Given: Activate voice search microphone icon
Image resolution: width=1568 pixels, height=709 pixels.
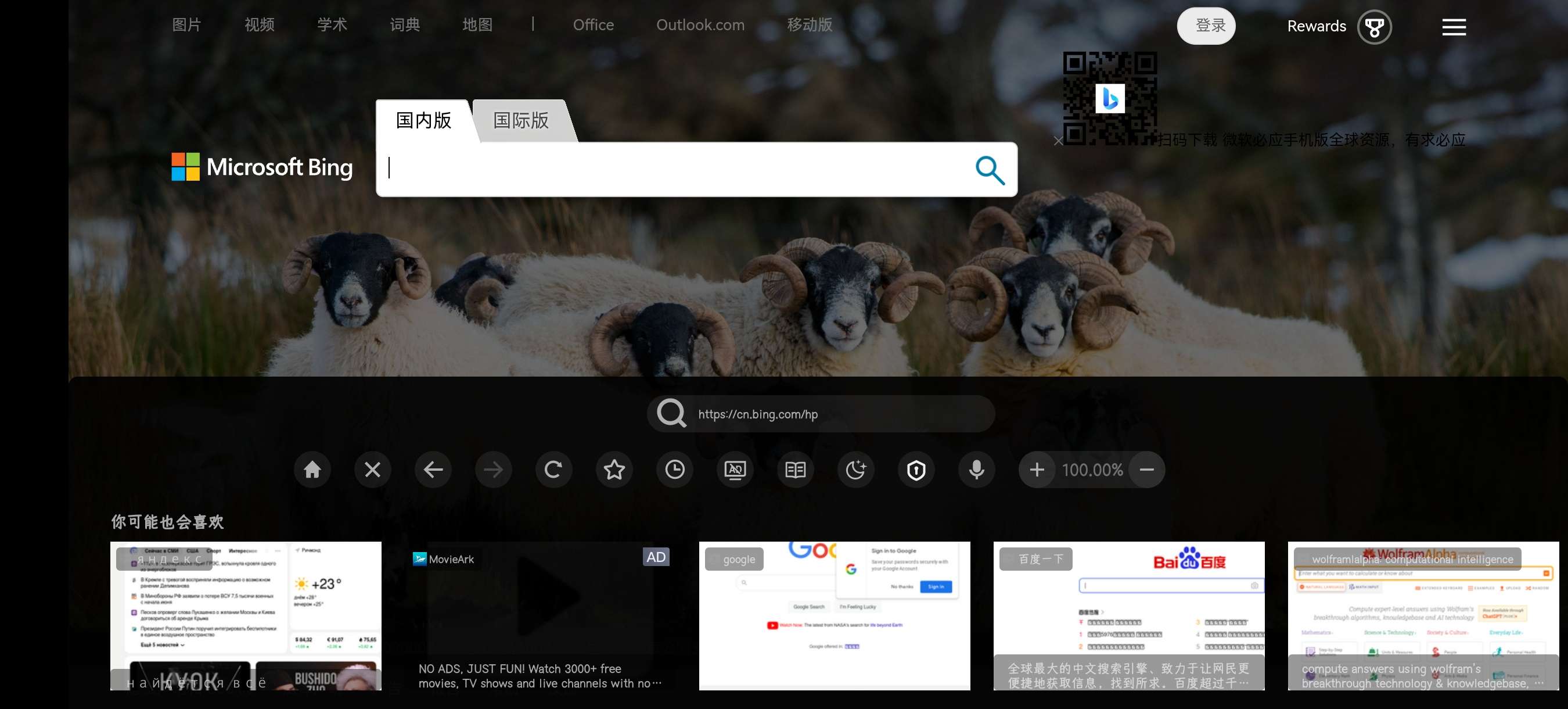Looking at the screenshot, I should [976, 470].
